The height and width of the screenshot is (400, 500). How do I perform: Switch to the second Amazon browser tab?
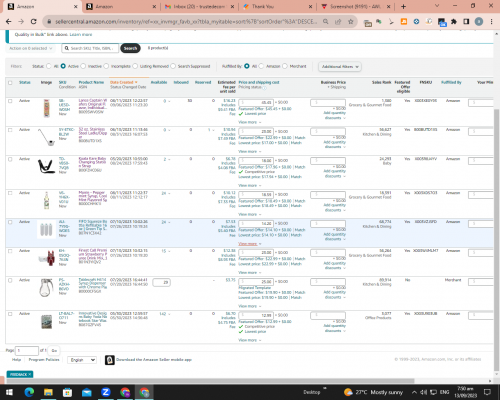pyautogui.click(x=120, y=7)
